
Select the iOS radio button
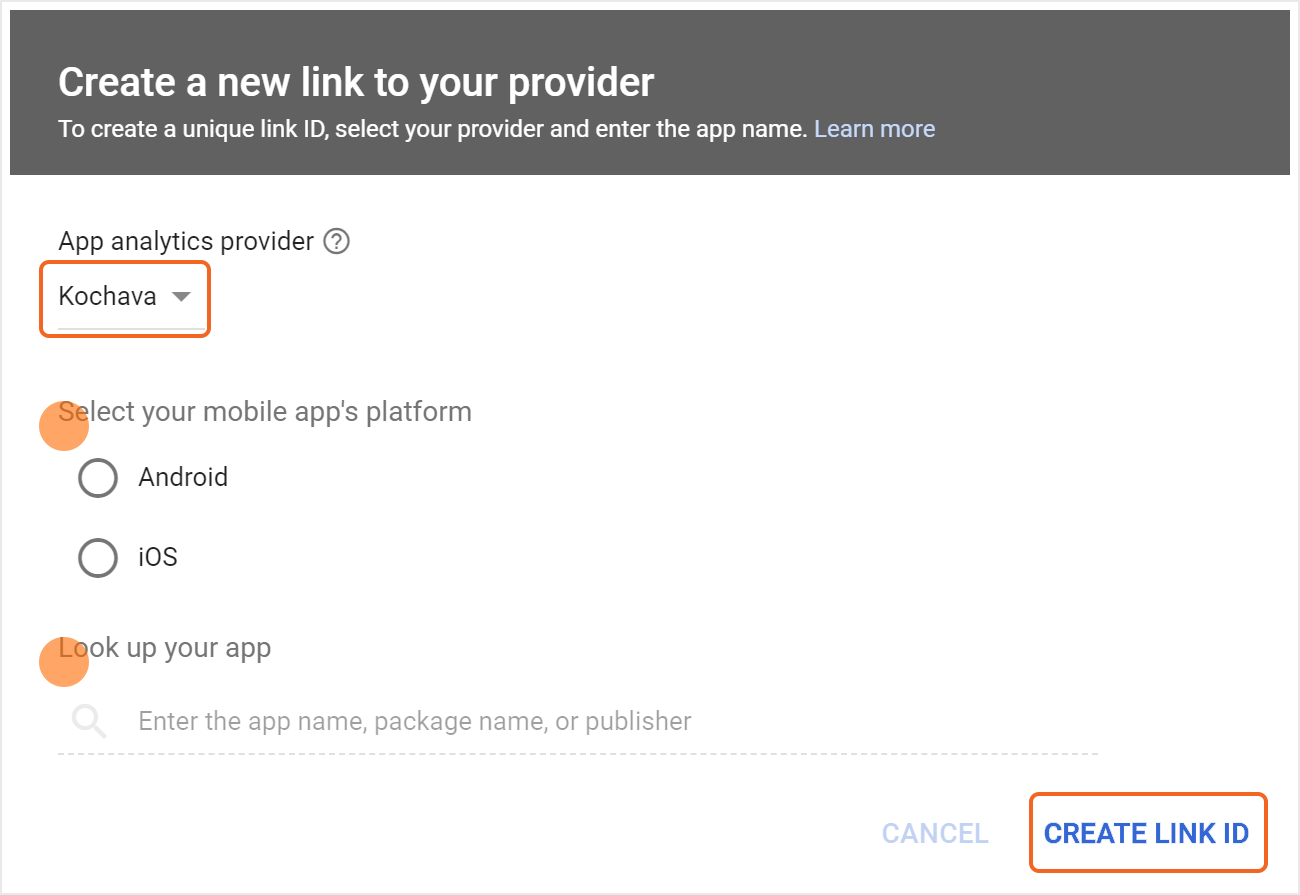pos(98,558)
